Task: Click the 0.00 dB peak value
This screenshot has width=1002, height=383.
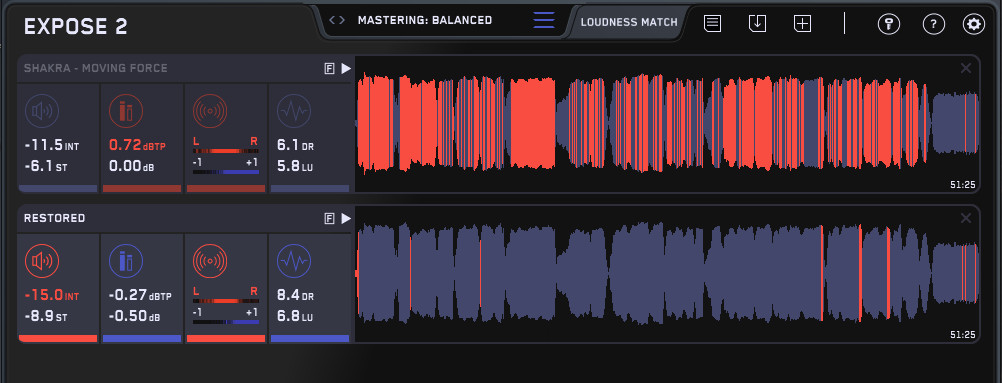Action: pyautogui.click(x=134, y=166)
